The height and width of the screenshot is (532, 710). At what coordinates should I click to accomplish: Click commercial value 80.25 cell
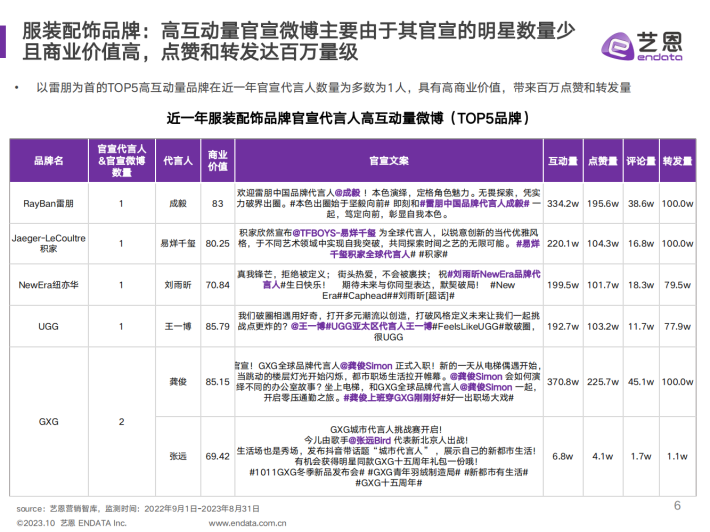(x=218, y=243)
